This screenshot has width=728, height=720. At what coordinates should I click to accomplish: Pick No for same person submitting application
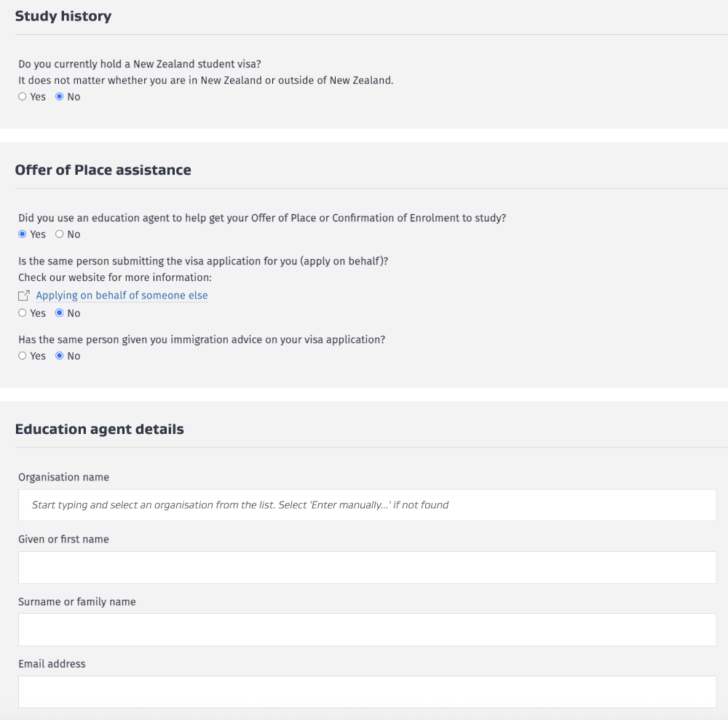[x=59, y=312]
